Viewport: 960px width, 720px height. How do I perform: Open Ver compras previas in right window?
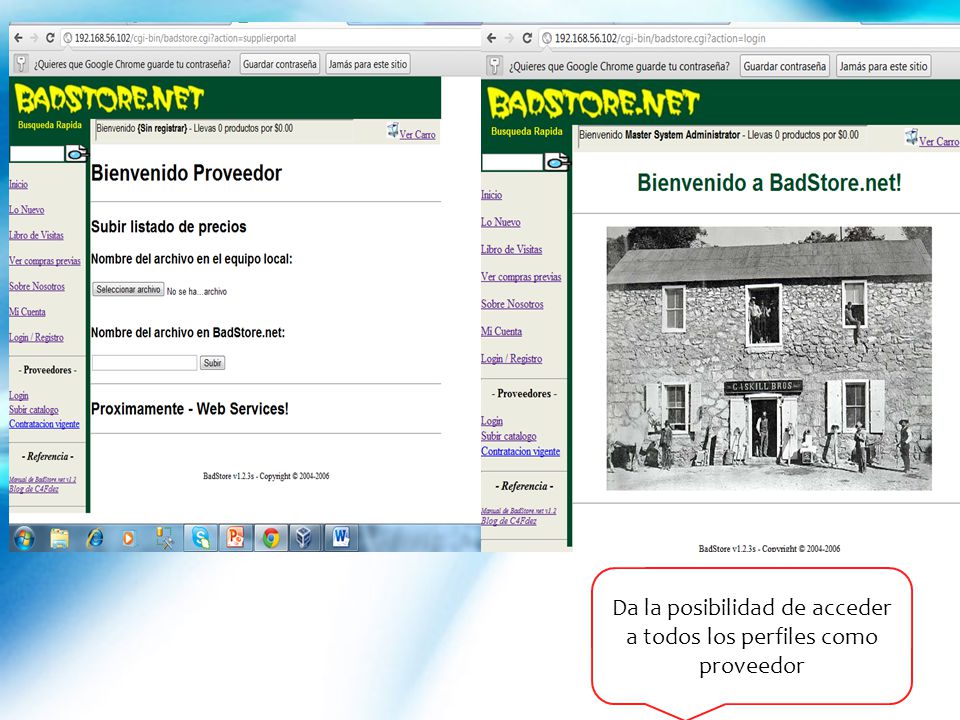pos(521,277)
